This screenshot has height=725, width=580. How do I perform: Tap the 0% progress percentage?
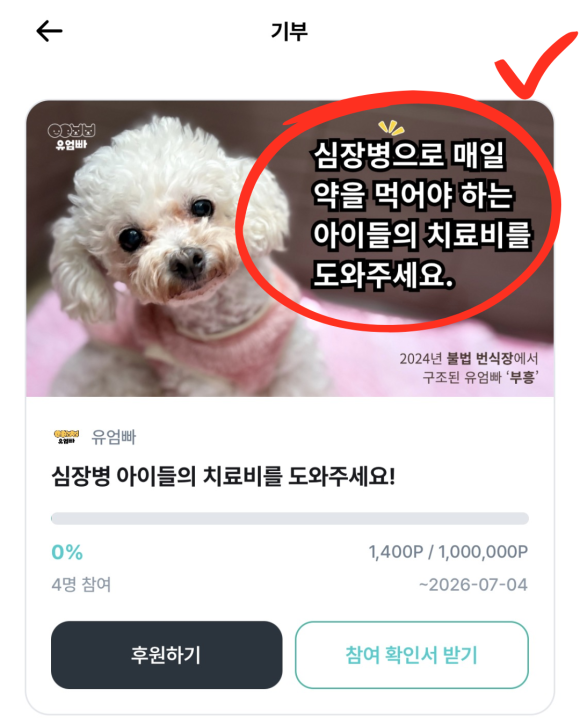(x=67, y=552)
